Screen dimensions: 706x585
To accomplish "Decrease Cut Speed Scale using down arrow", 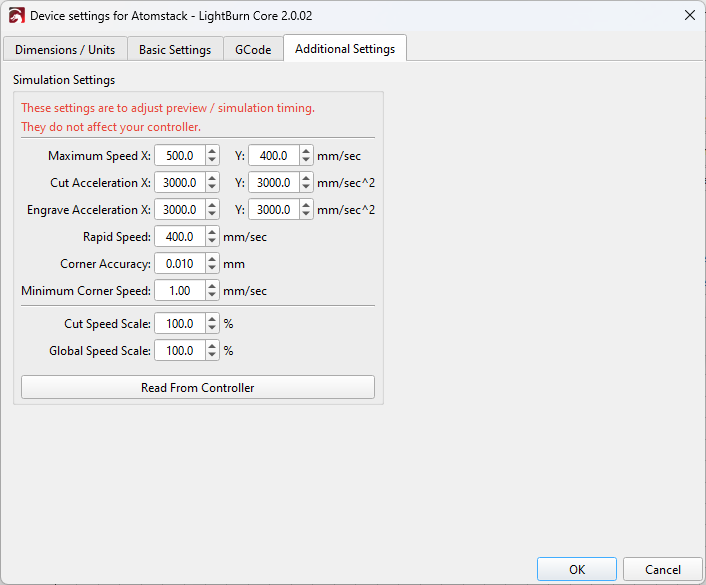I will tap(212, 328).
